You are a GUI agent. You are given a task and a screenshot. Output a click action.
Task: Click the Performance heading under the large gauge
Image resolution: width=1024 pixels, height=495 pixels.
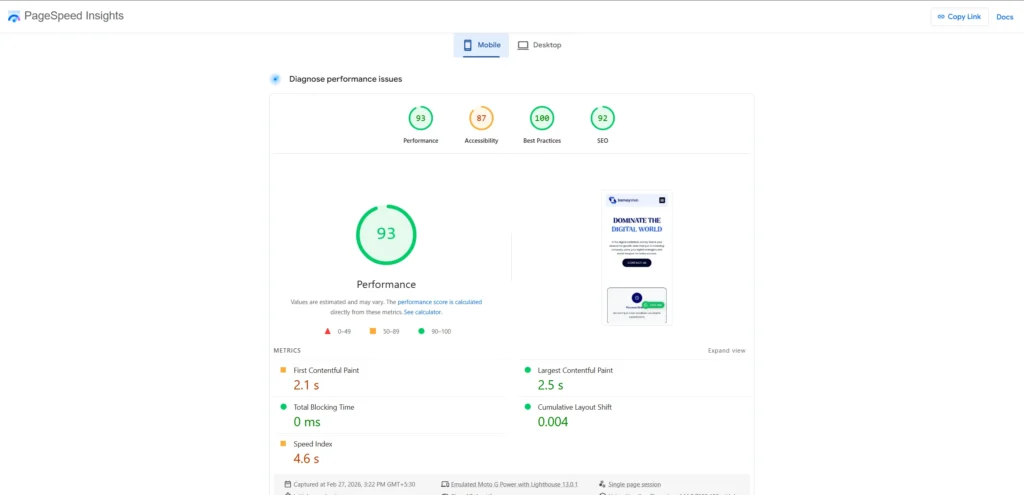(386, 284)
